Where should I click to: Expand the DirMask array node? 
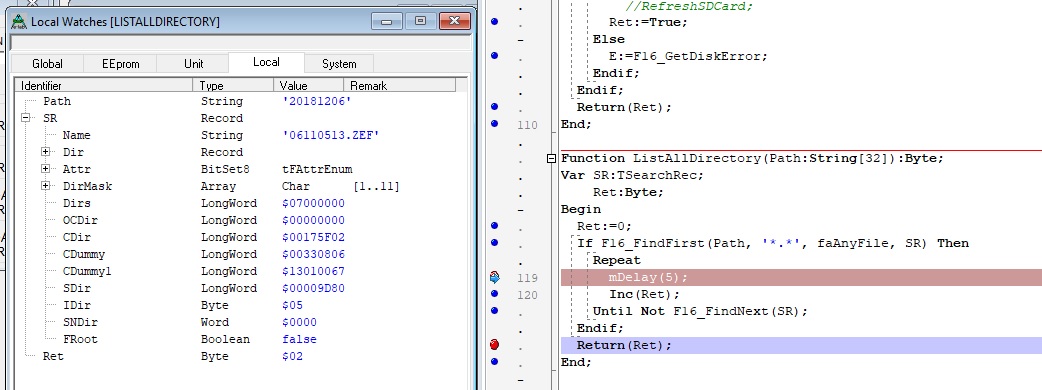point(45,186)
